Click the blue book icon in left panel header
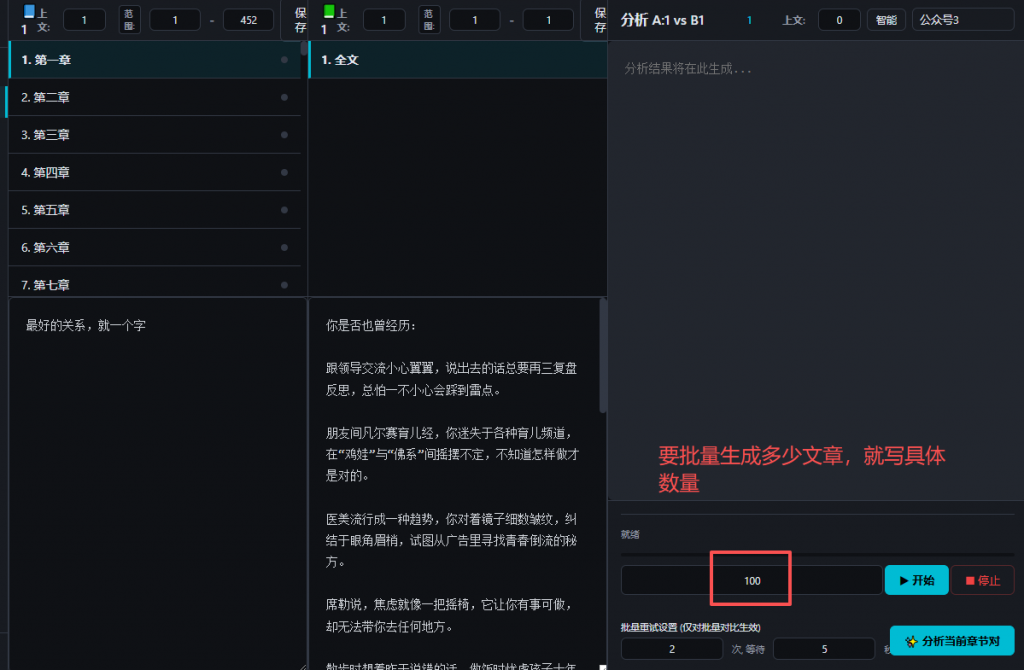The height and width of the screenshot is (670, 1024). coord(28,11)
